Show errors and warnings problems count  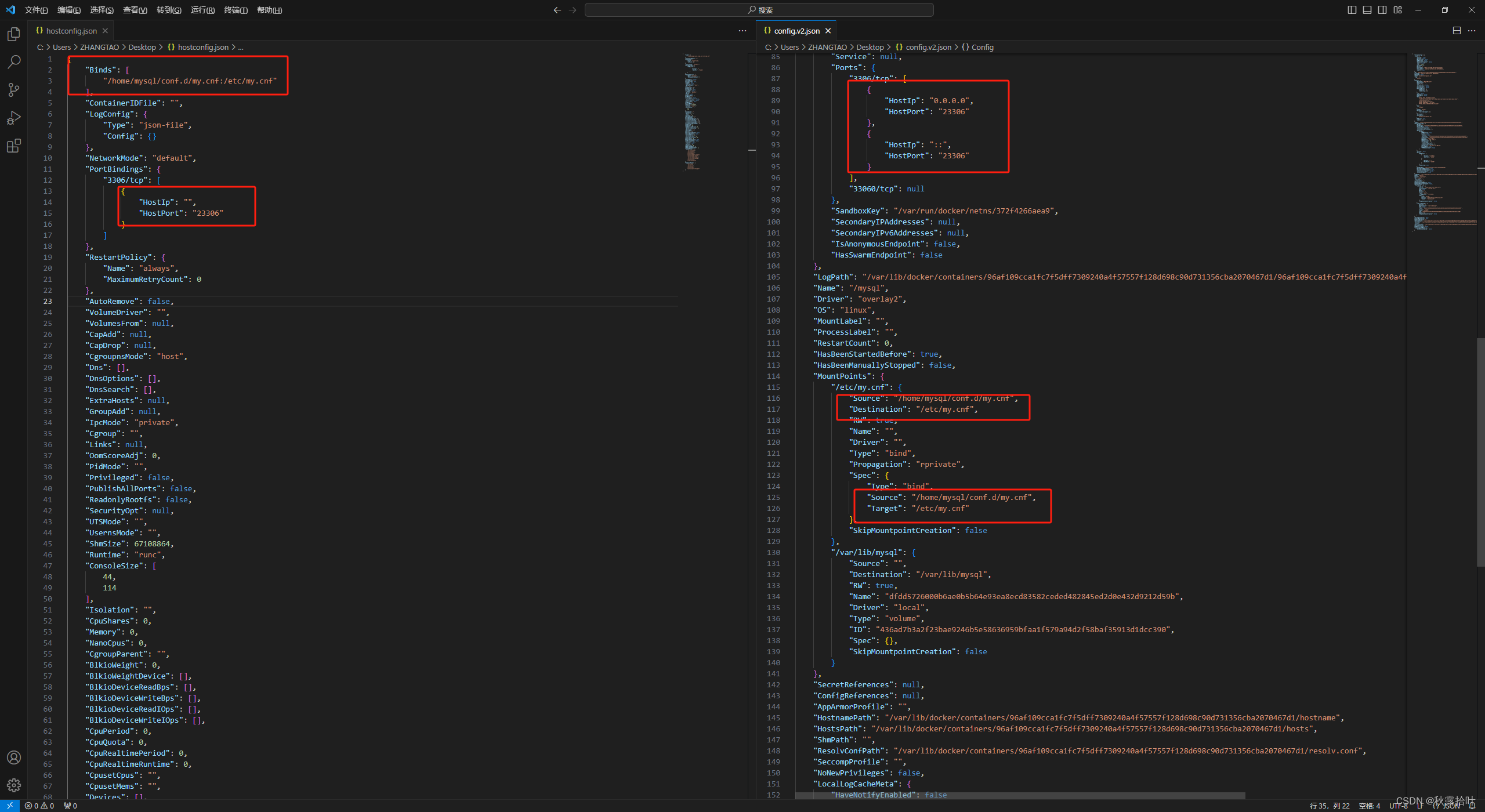coord(39,806)
